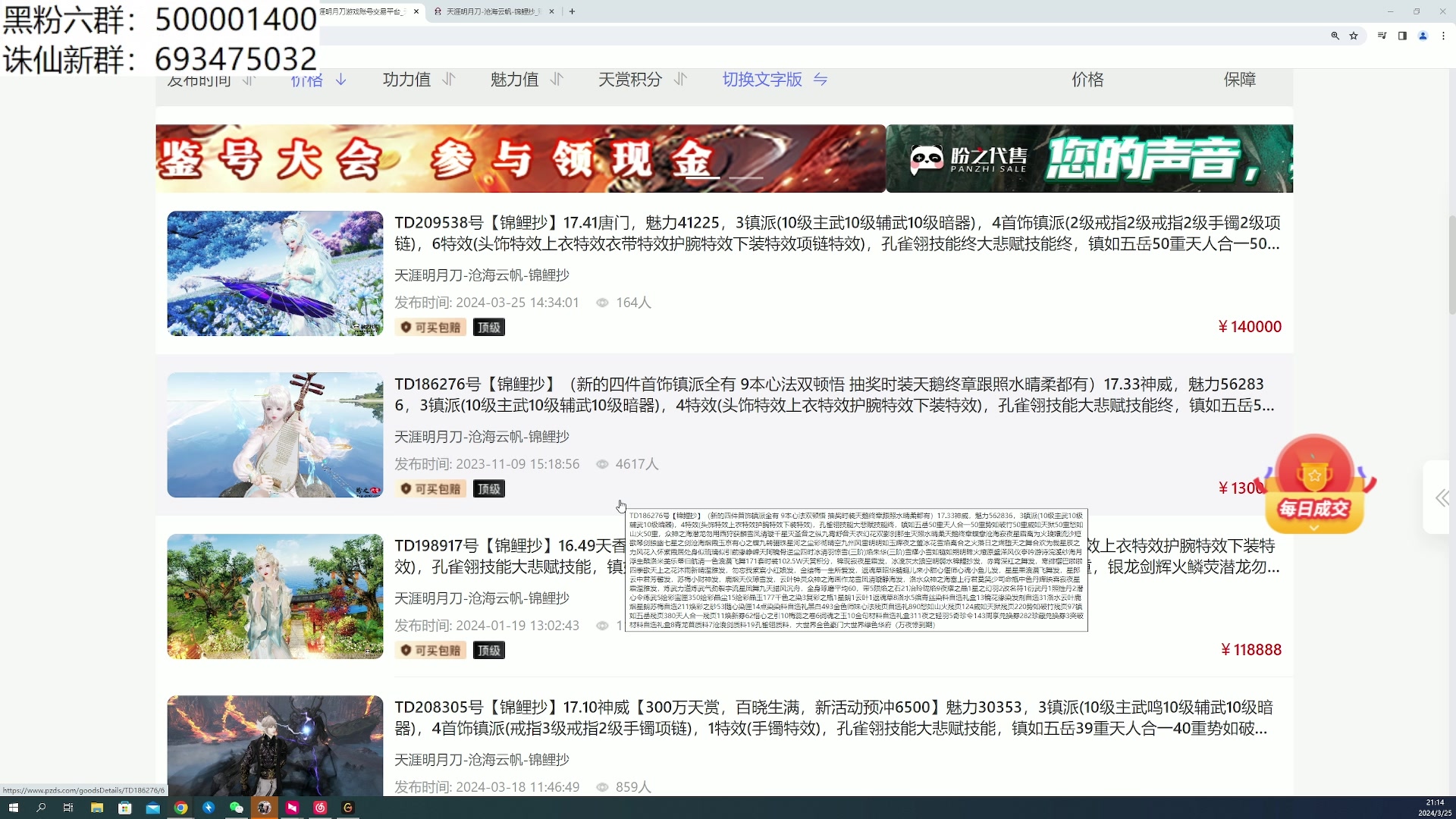Open the Chrome browser side panel
Viewport: 1456px width, 819px height.
[1402, 36]
